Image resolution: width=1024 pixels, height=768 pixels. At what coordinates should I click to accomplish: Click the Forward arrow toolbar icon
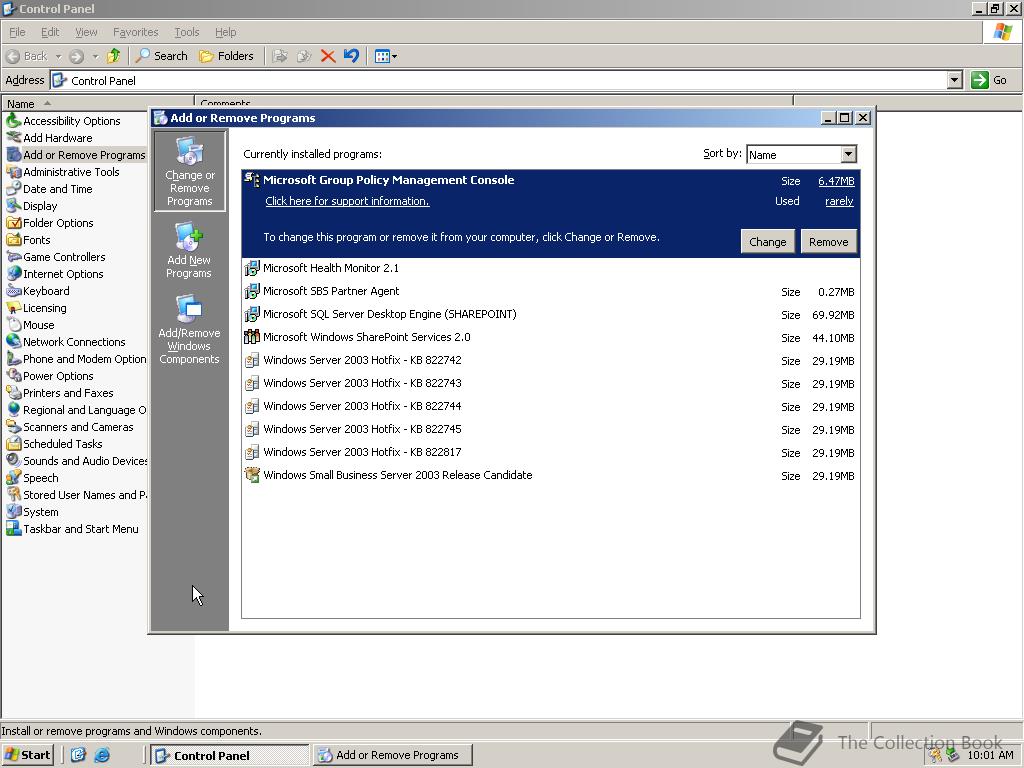[76, 56]
